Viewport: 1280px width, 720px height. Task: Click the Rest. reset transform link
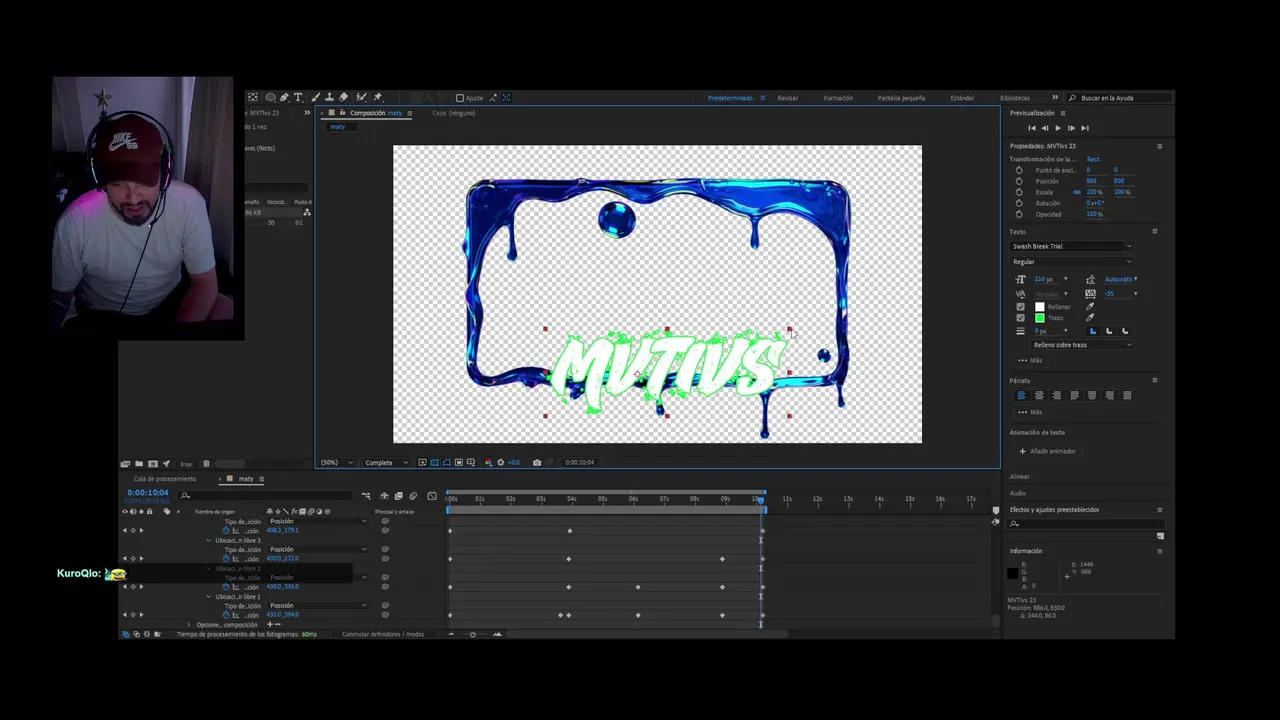(1093, 159)
